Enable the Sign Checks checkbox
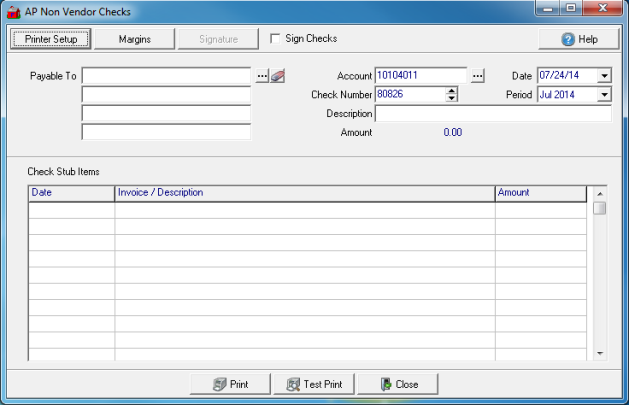This screenshot has width=629, height=405. (277, 39)
